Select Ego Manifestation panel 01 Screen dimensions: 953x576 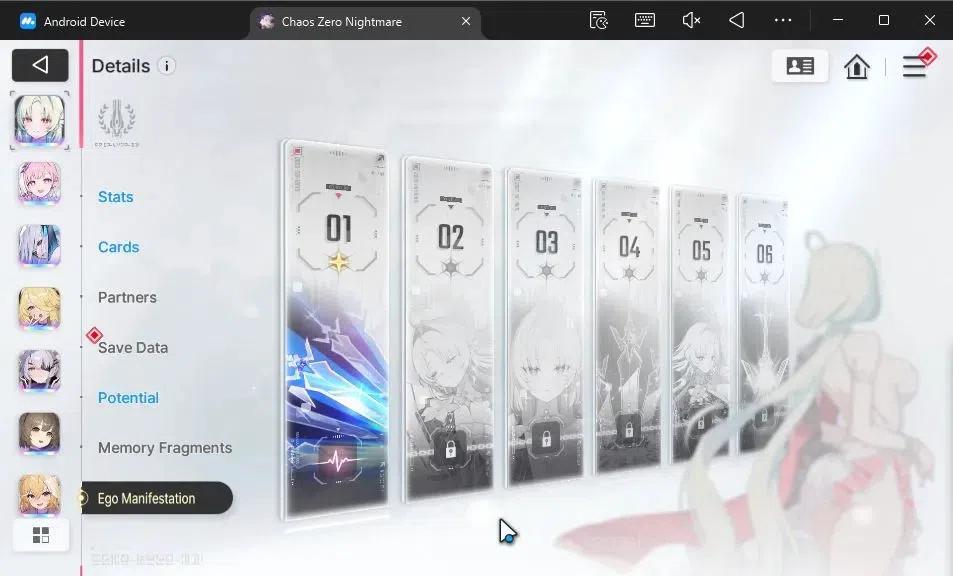pyautogui.click(x=336, y=330)
